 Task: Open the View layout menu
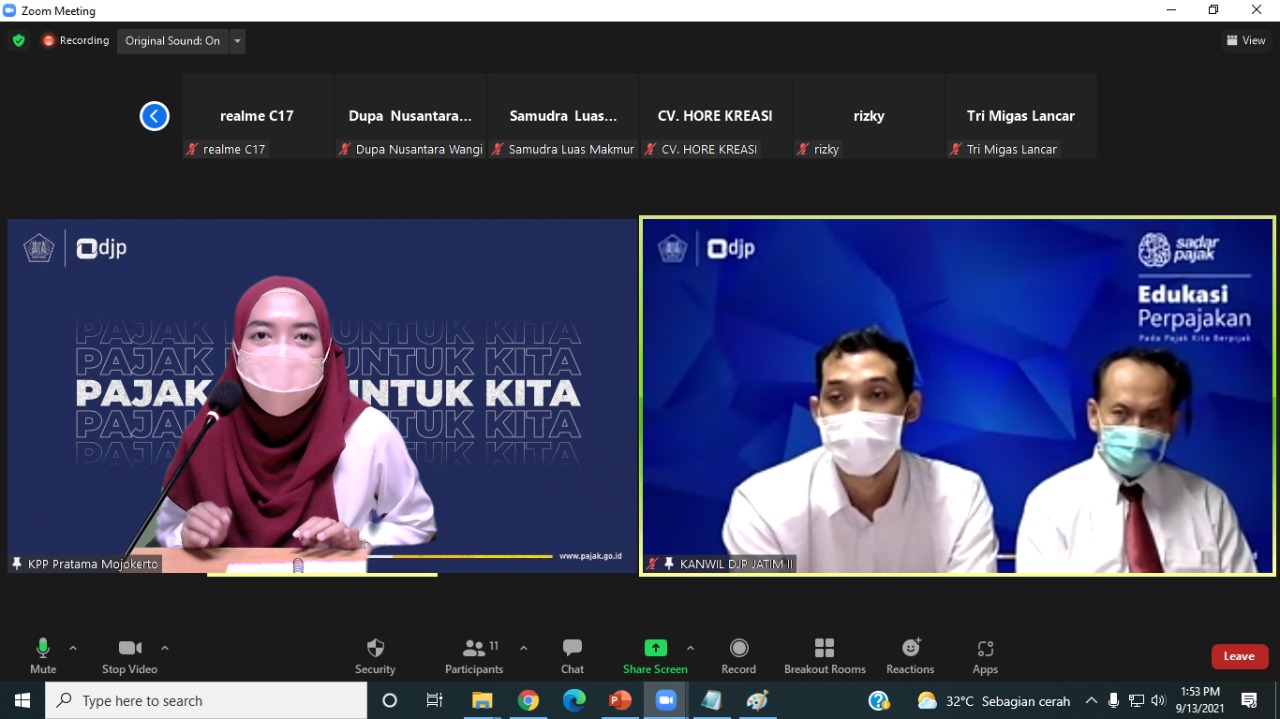coord(1246,41)
